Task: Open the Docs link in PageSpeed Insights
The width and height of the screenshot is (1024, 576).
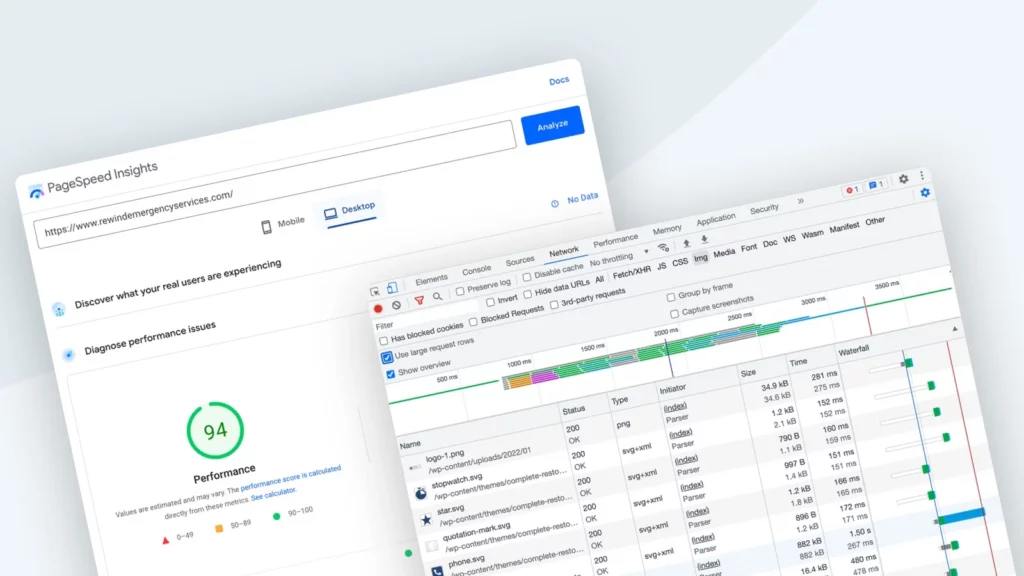Action: pyautogui.click(x=559, y=81)
